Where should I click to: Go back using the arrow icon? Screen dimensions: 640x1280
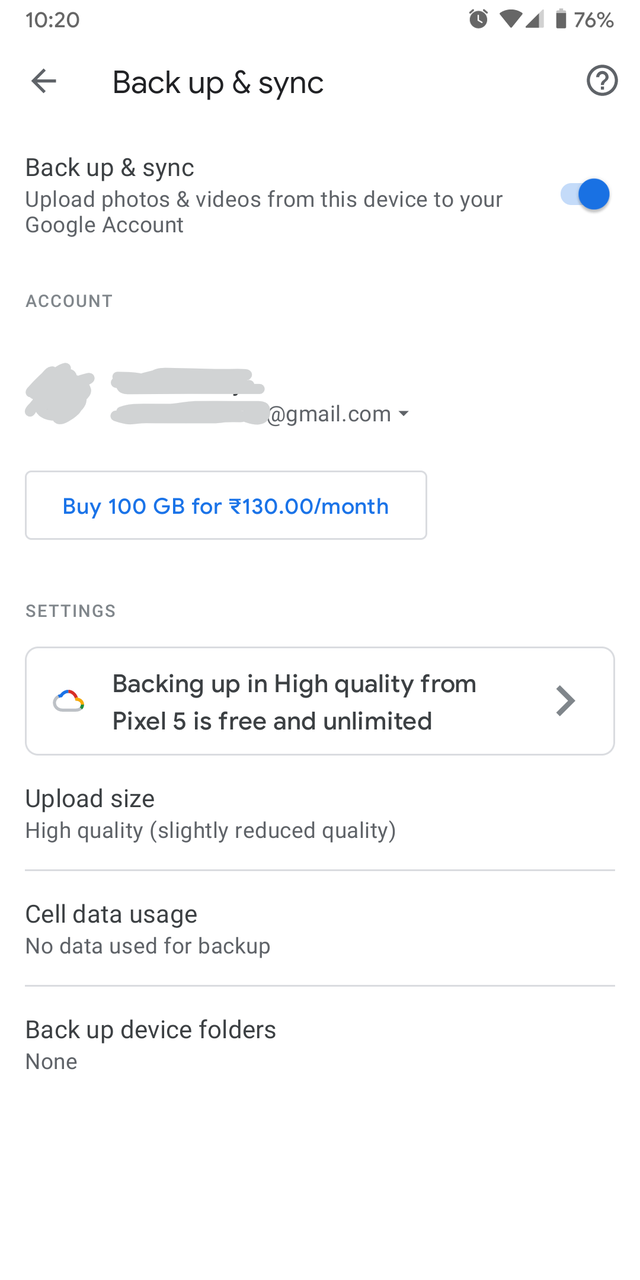coord(44,81)
